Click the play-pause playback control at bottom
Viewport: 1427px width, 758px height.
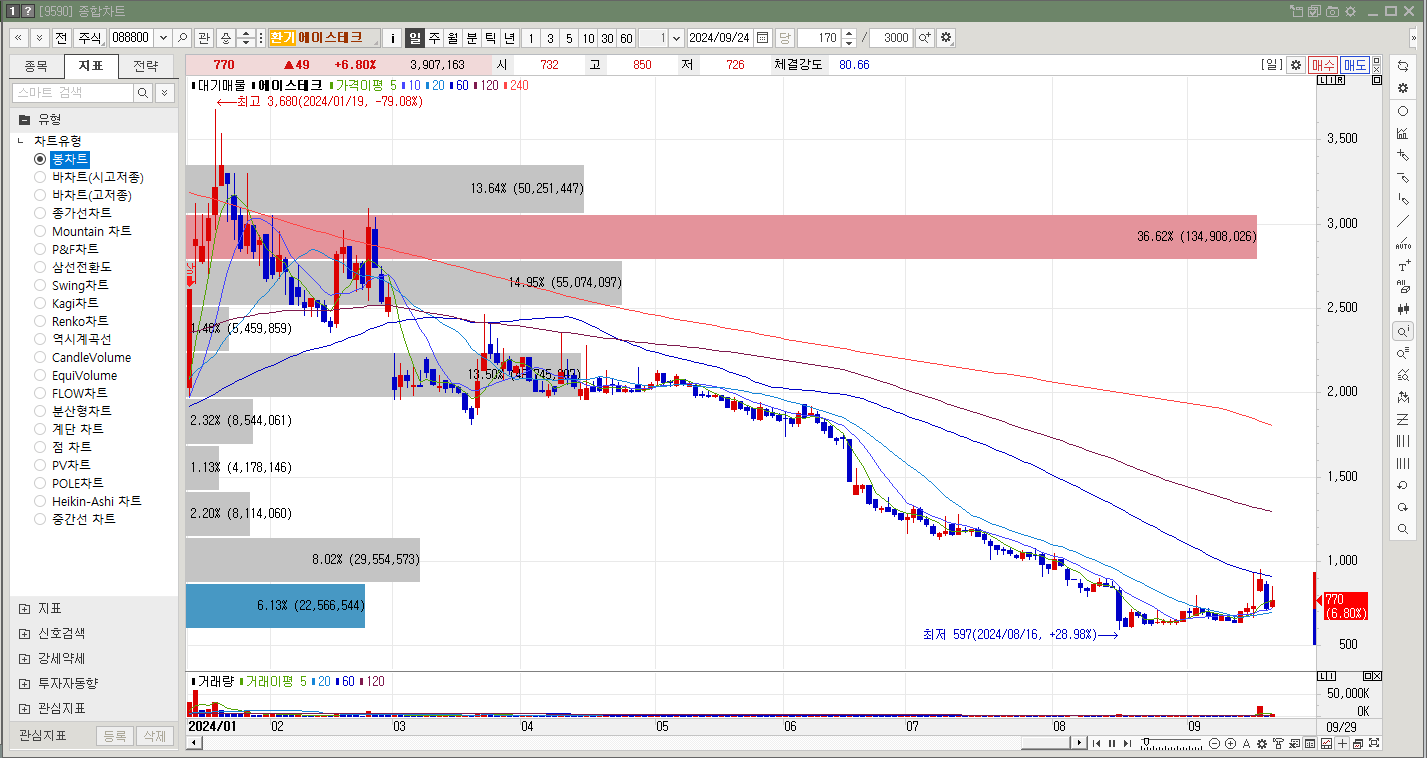point(1112,743)
